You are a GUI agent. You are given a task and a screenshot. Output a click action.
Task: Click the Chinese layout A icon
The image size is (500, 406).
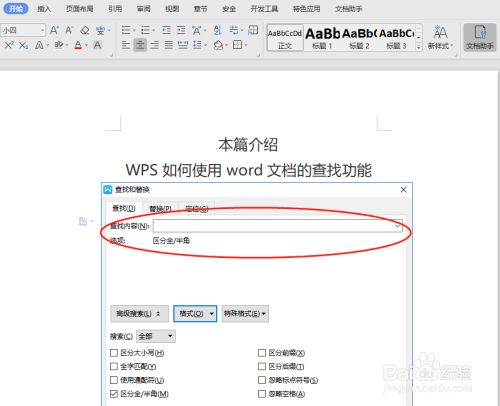(197, 30)
